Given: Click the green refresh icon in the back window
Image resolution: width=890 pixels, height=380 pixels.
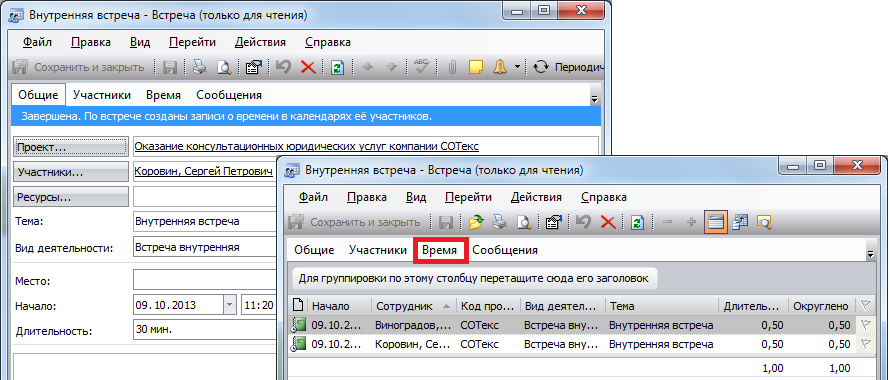Looking at the screenshot, I should click(337, 67).
